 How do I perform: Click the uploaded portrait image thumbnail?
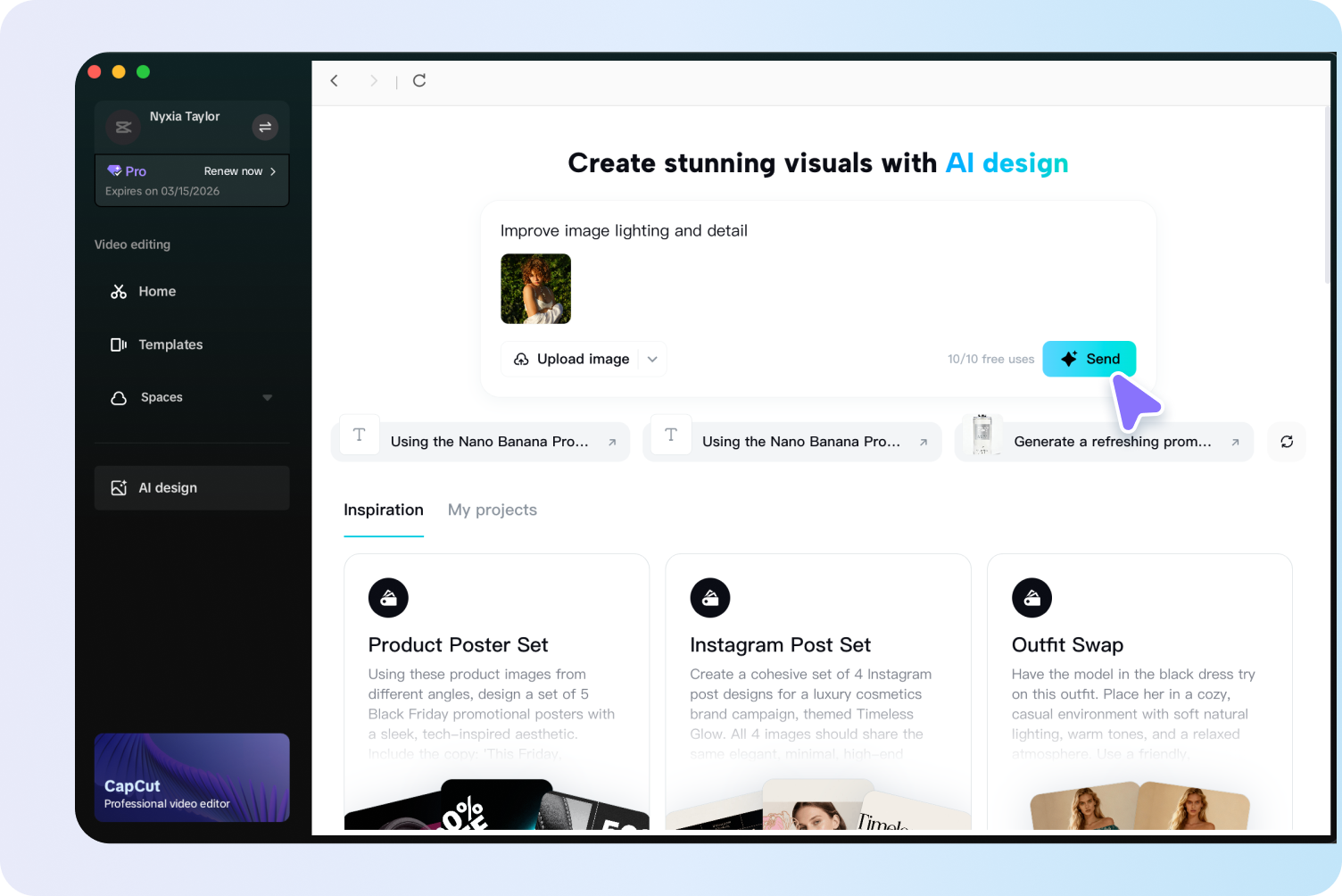click(x=535, y=288)
